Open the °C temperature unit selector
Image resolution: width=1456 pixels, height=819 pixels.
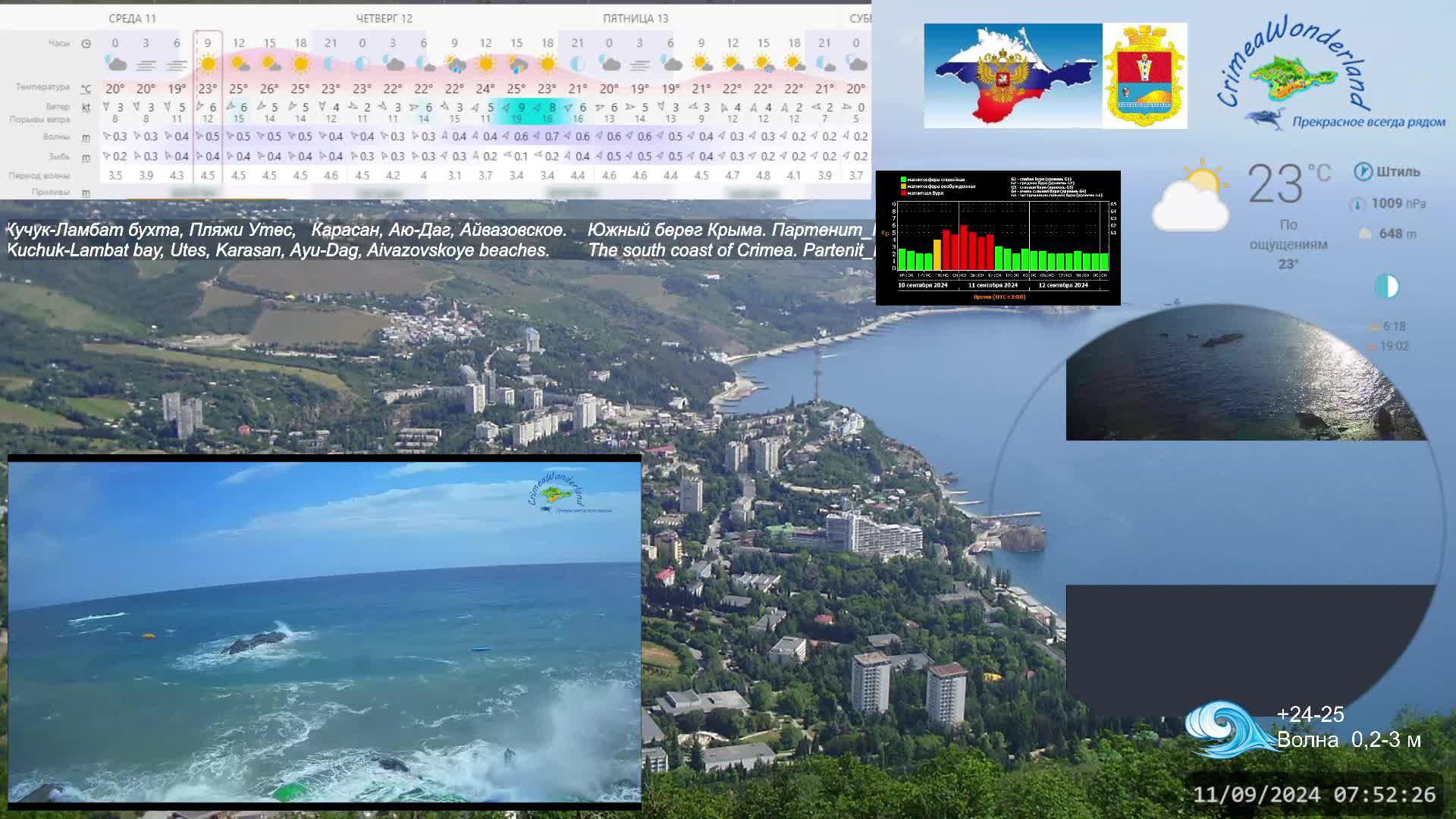click(86, 89)
